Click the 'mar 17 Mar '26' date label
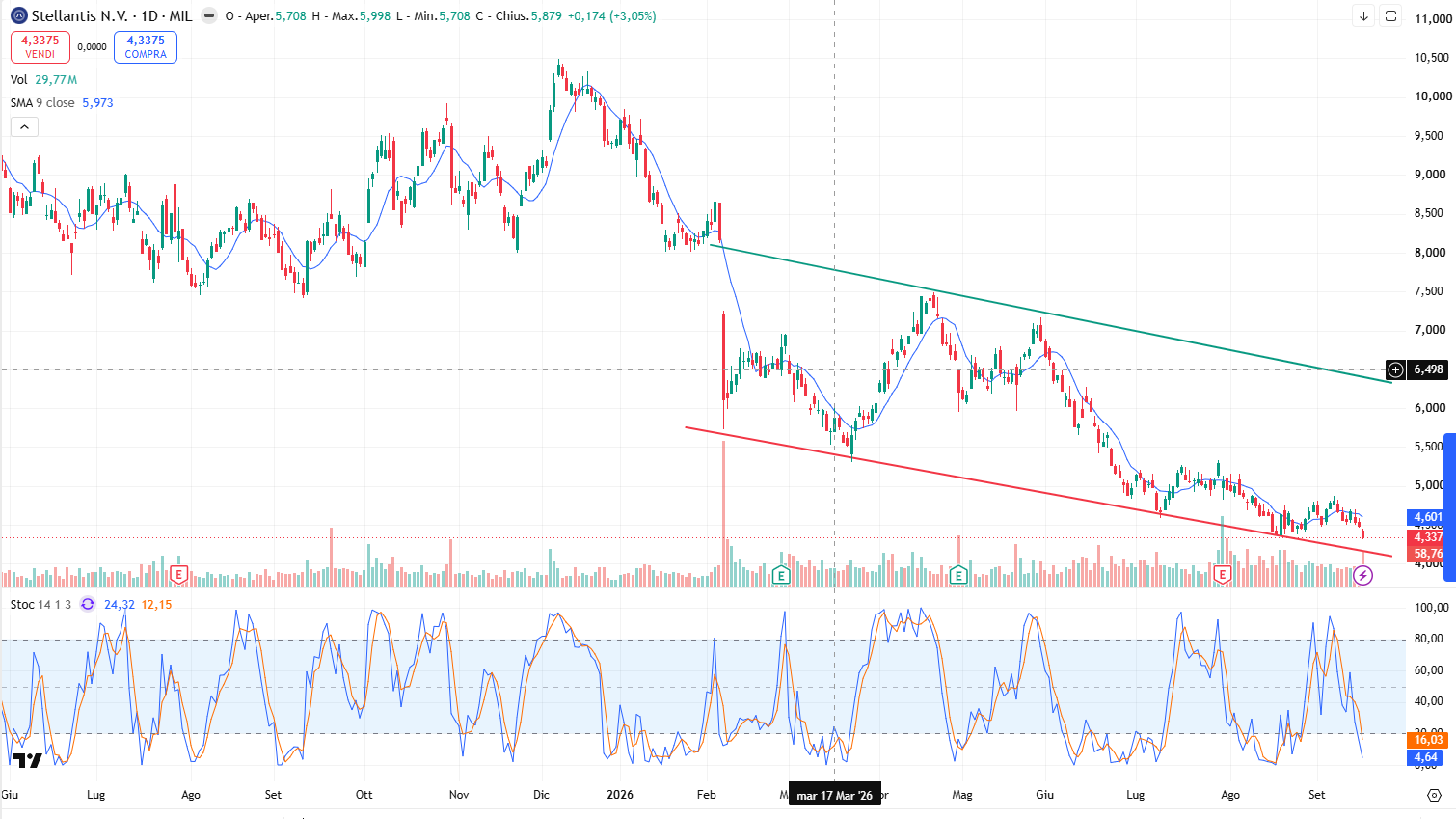Viewport: 1456px width, 819px height. pyautogui.click(x=835, y=796)
